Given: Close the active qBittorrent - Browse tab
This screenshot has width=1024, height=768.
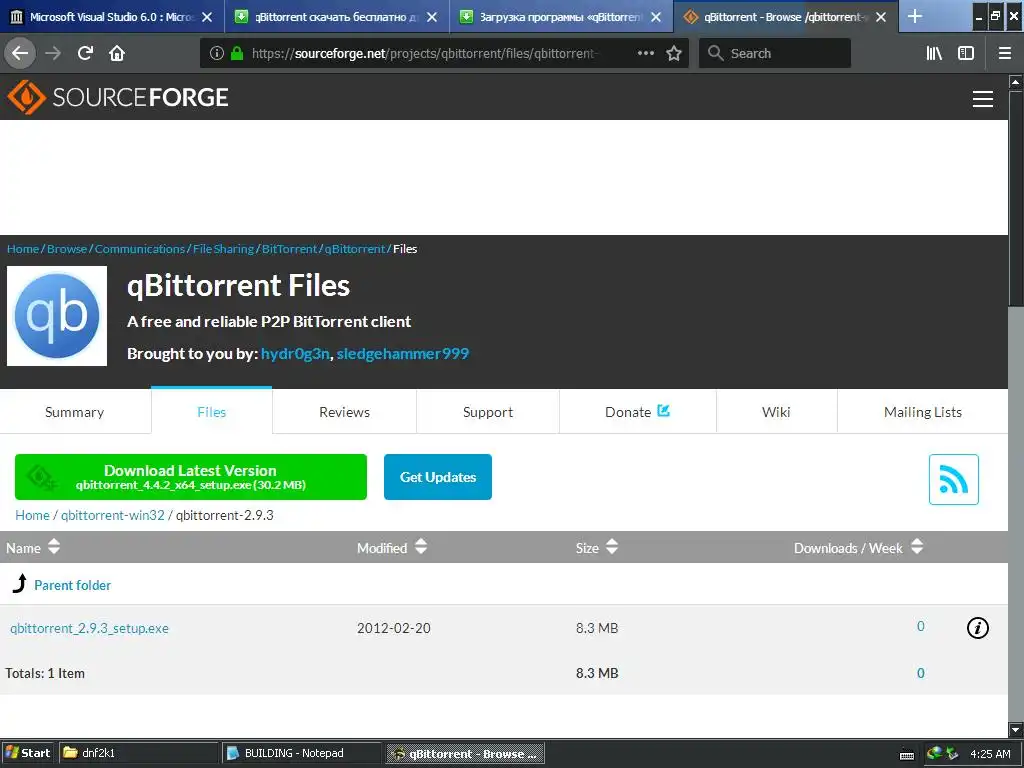Looking at the screenshot, I should point(881,17).
